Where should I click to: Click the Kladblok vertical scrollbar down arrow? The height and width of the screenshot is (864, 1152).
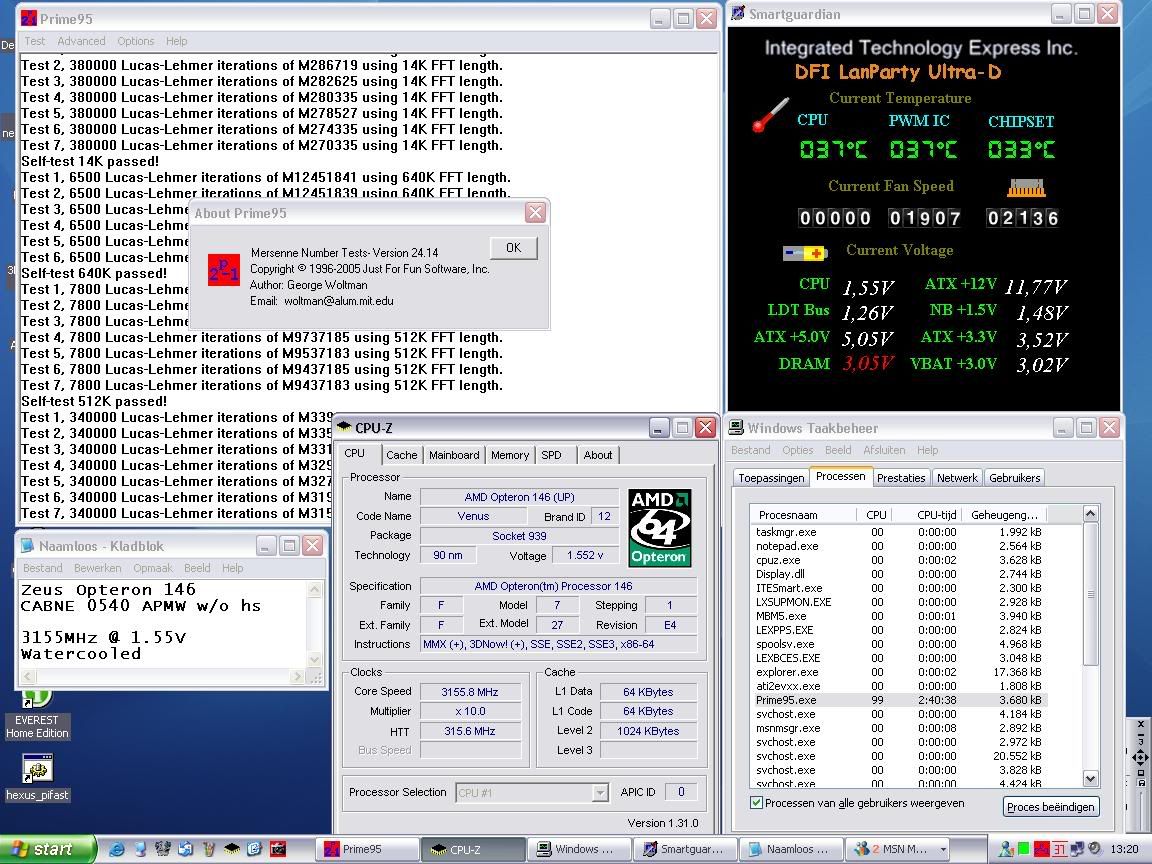tap(314, 660)
